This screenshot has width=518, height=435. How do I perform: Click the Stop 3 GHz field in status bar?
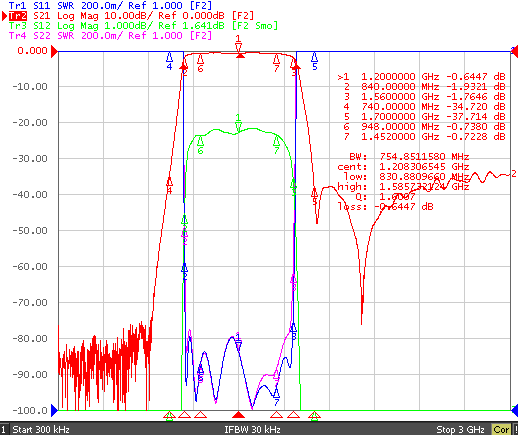pos(460,430)
